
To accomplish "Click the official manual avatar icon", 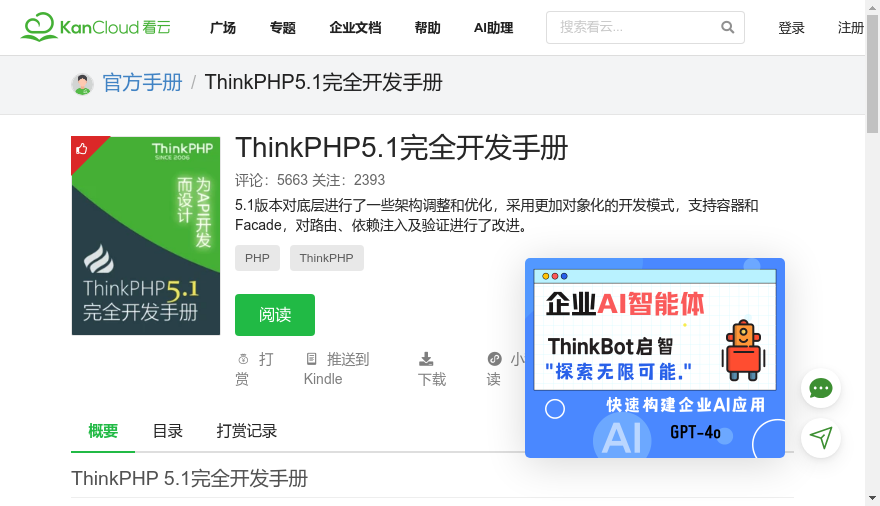I will pyautogui.click(x=82, y=83).
